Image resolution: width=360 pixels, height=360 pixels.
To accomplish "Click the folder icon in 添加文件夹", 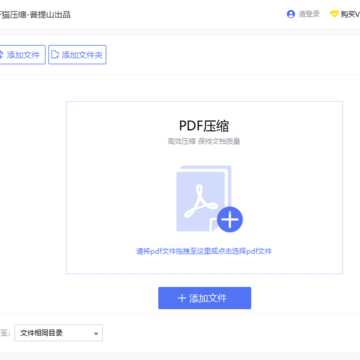I will click(55, 54).
